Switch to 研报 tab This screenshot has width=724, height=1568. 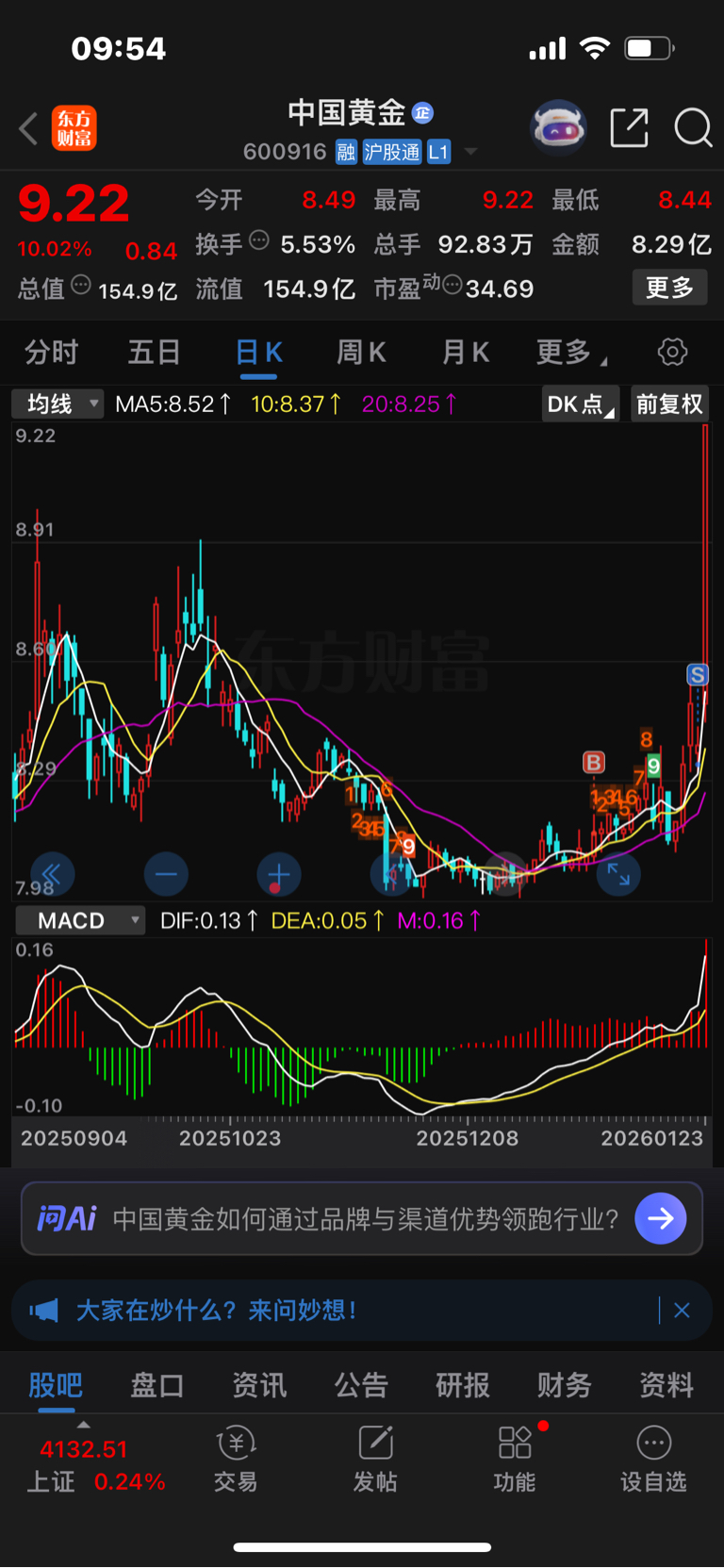point(463,1385)
